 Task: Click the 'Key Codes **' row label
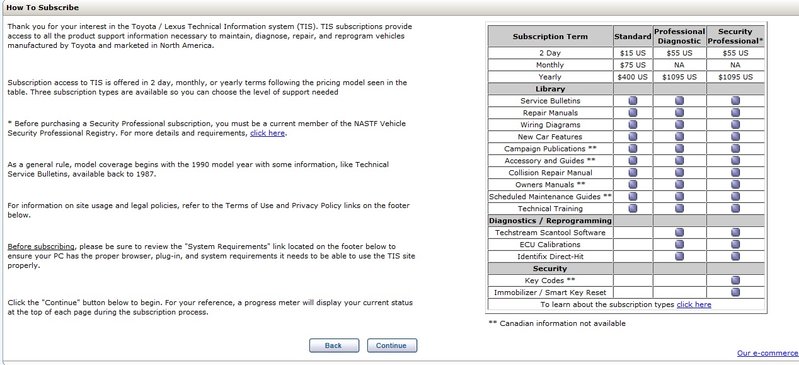550,280
